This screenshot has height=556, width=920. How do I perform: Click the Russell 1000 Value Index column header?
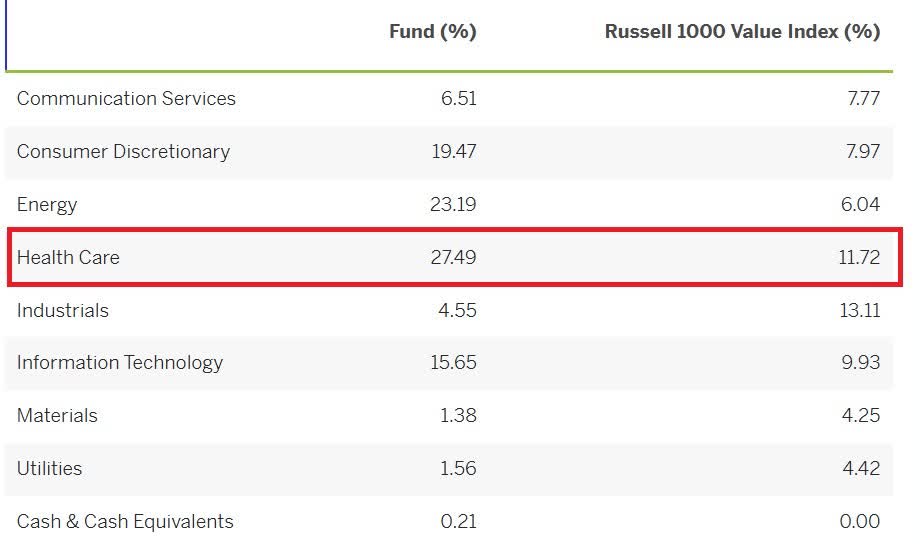(x=742, y=31)
